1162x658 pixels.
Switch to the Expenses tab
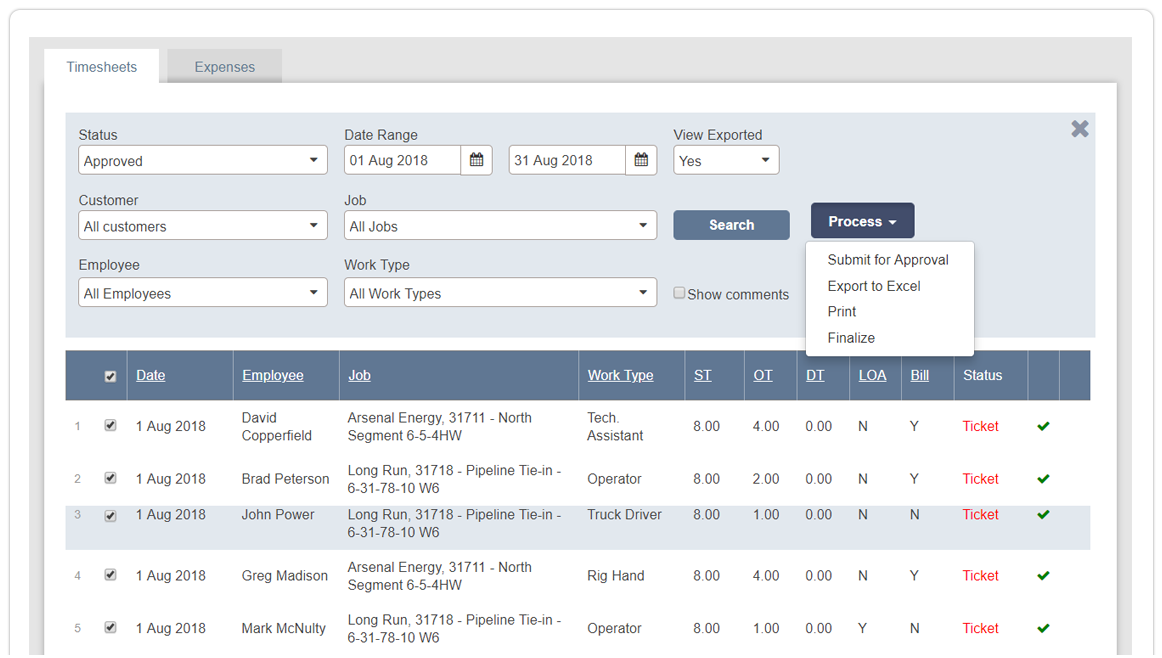coord(224,66)
